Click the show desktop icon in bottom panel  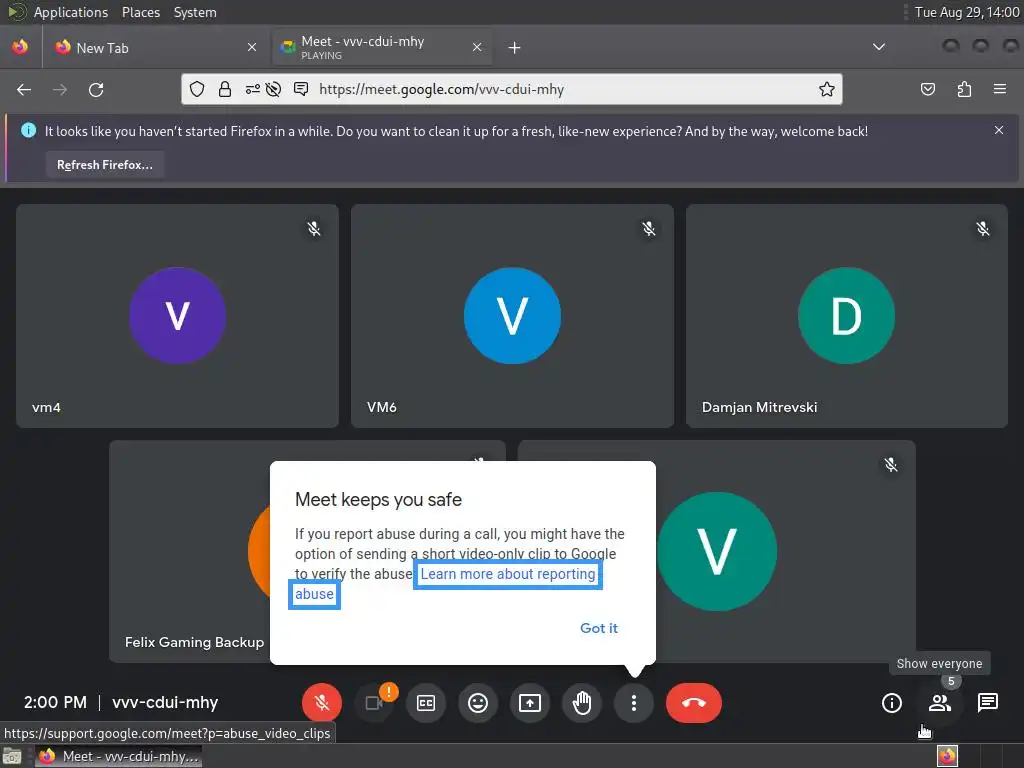click(x=12, y=757)
